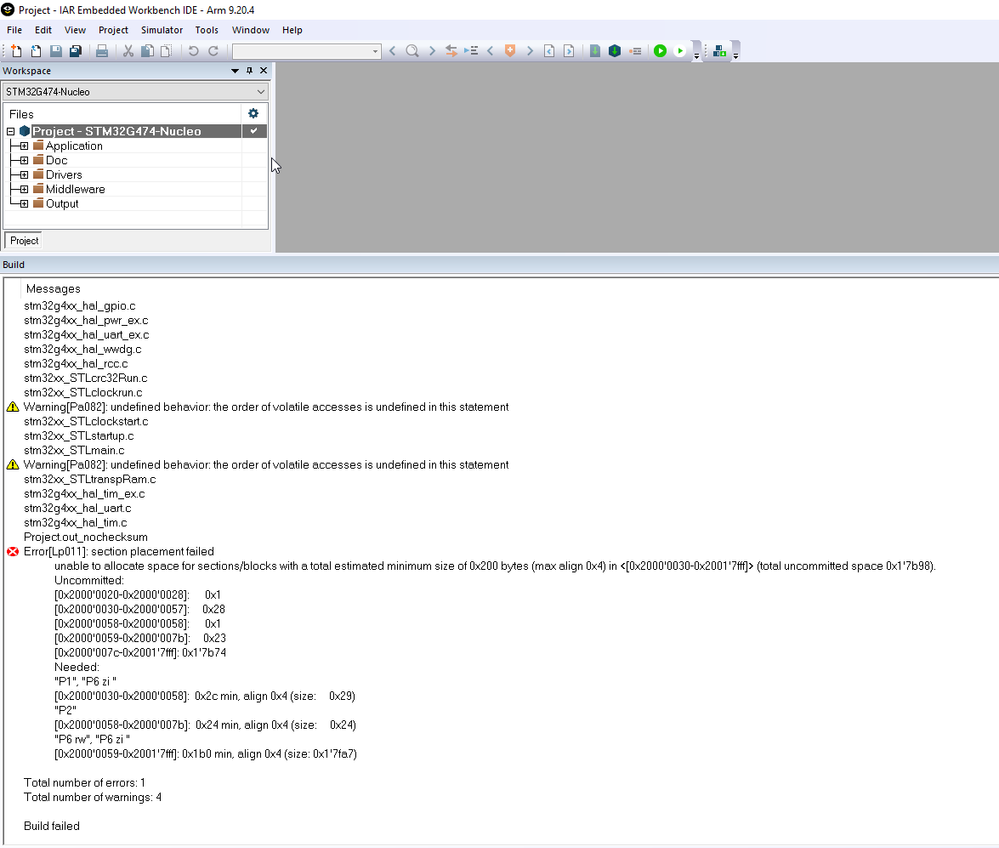This screenshot has height=848, width=999.
Task: Open the workspace options gear icon
Action: [x=254, y=113]
